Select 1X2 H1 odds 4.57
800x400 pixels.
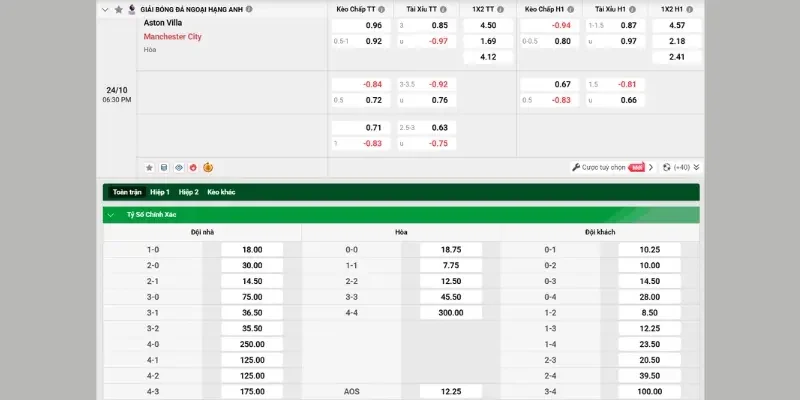677,26
